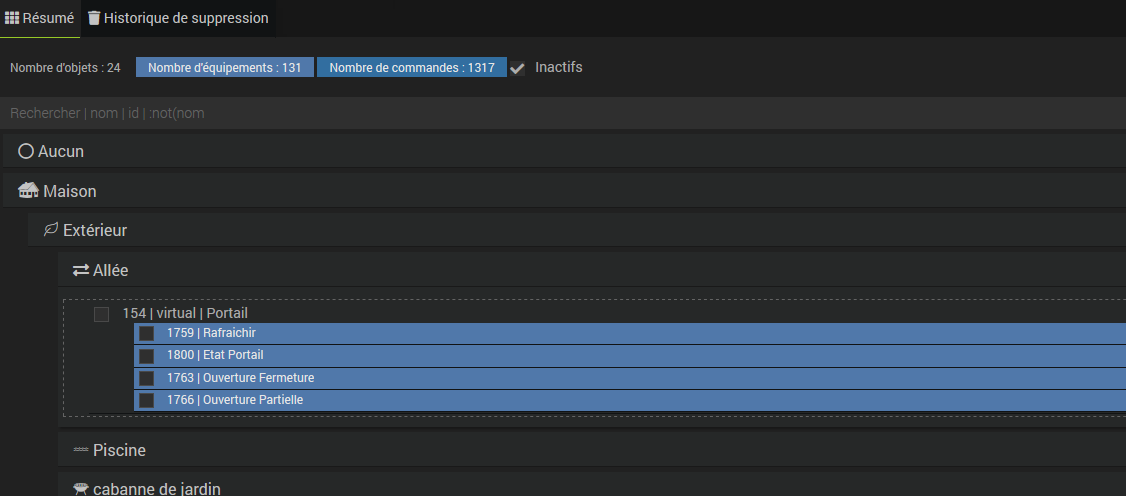Toggle the Inactifs checkbox
This screenshot has height=496, width=1126.
[x=518, y=68]
